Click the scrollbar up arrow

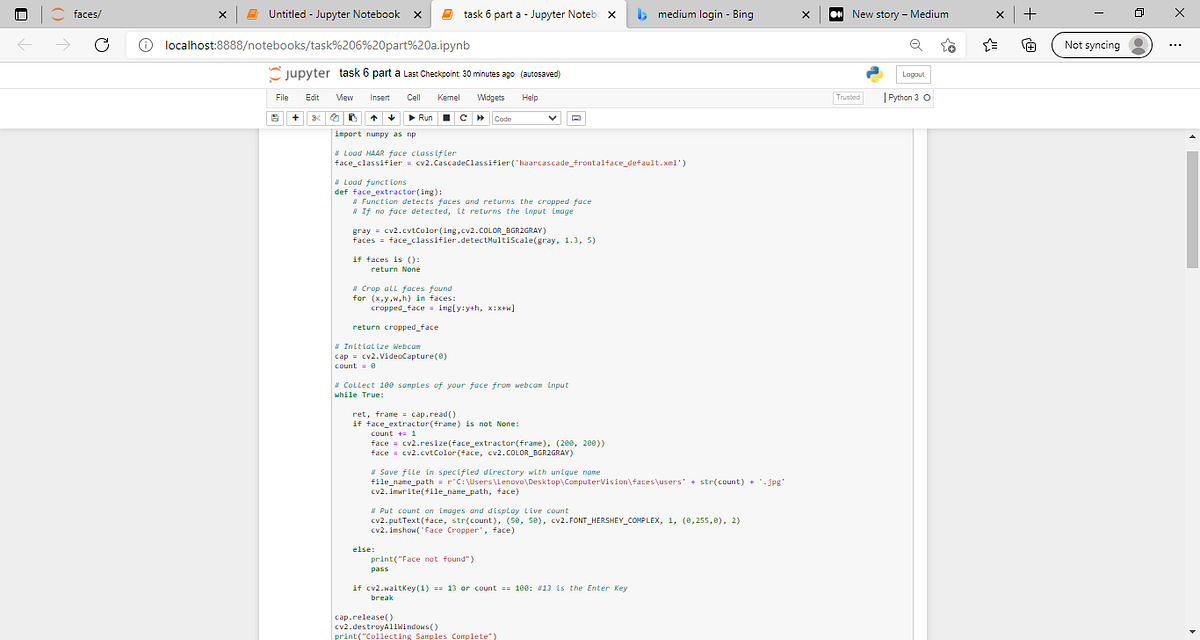coord(1191,136)
